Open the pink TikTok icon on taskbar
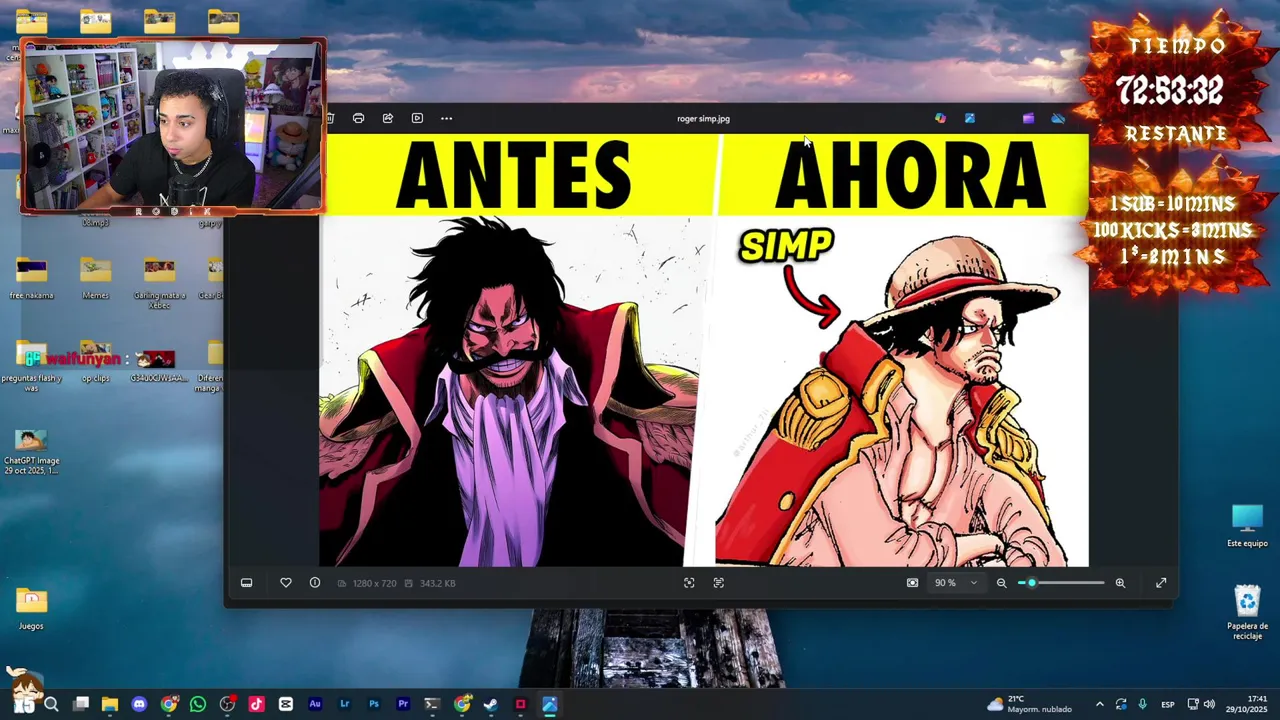This screenshot has height=720, width=1280. (x=257, y=704)
